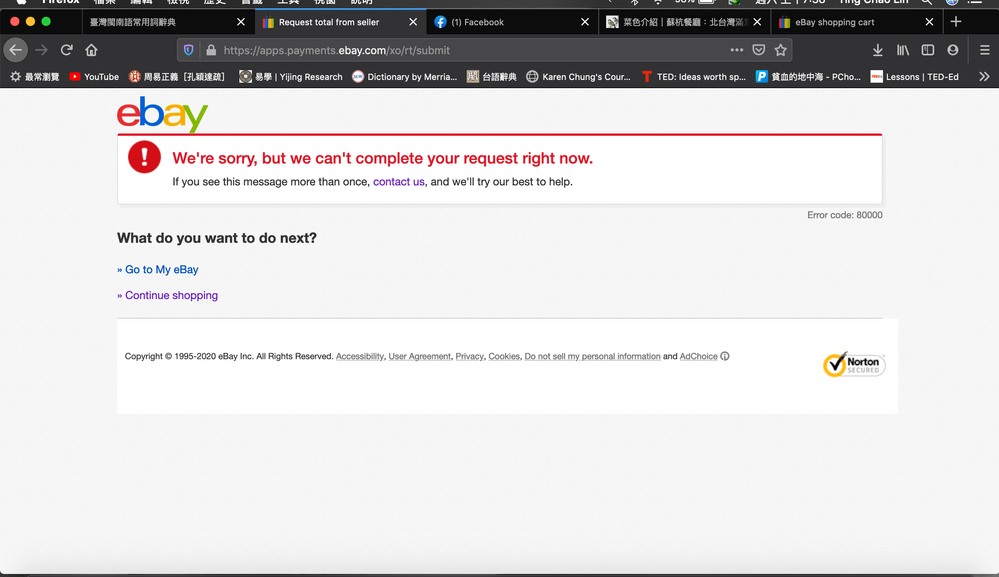
Task: Click the "We're sorry" error headline
Action: 382,158
